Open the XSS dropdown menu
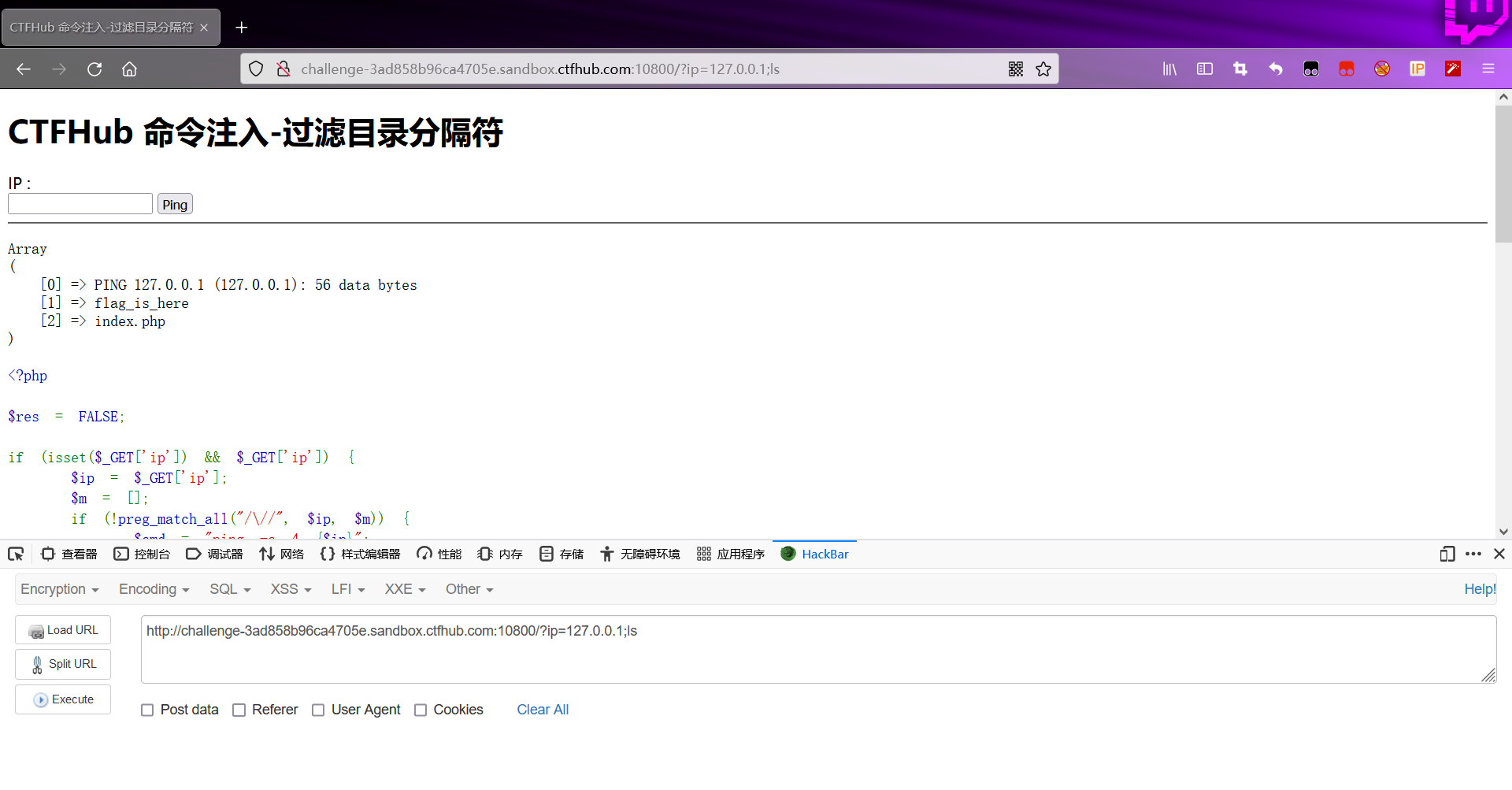This screenshot has height=790, width=1512. coord(289,589)
